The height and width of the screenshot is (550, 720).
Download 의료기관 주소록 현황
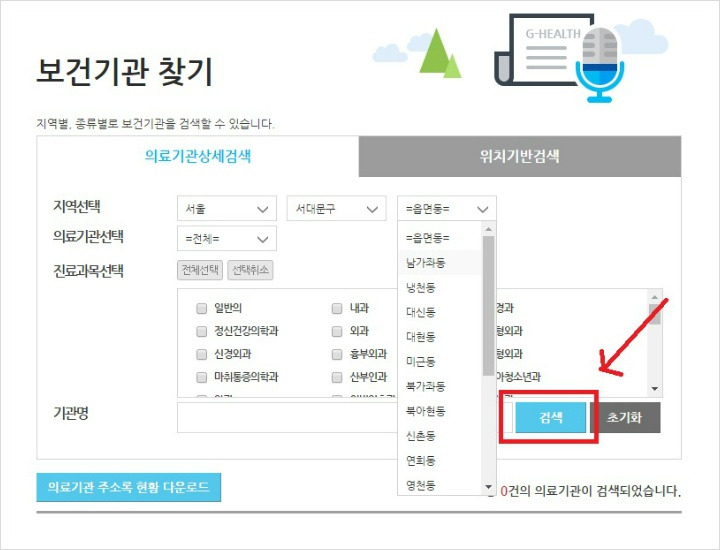pyautogui.click(x=129, y=487)
